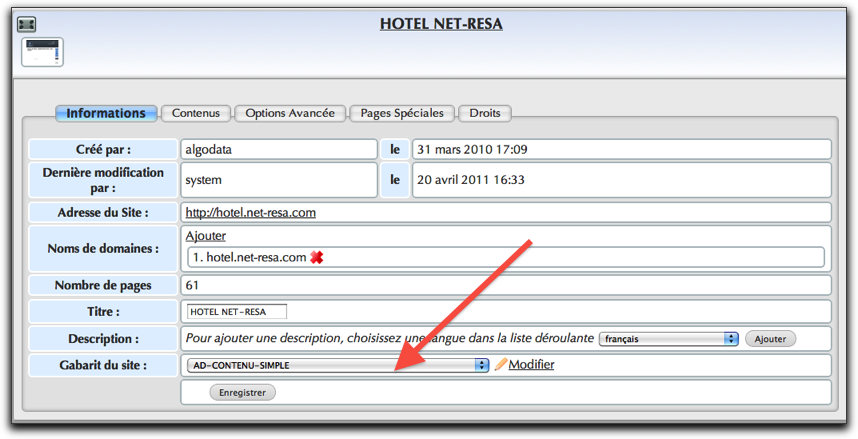Select the creator value algodata

coord(208,149)
